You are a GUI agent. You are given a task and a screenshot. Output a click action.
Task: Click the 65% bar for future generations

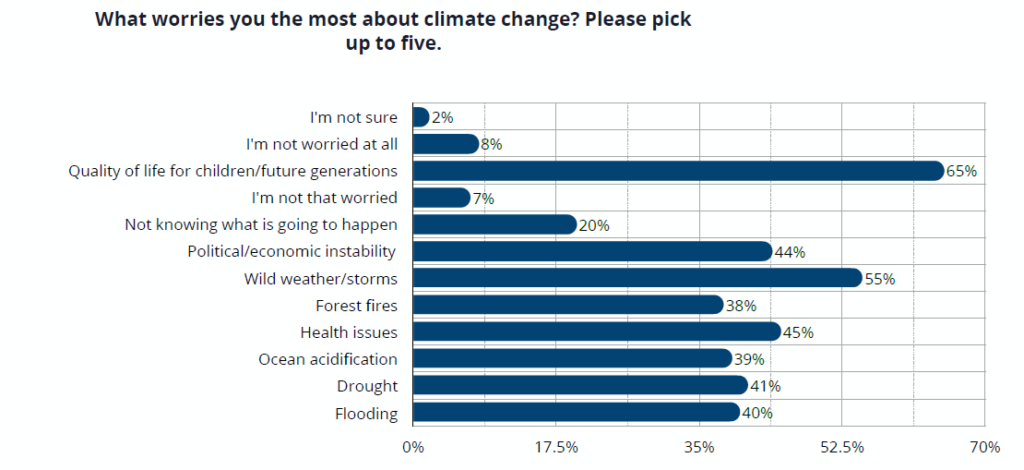[x=677, y=171]
